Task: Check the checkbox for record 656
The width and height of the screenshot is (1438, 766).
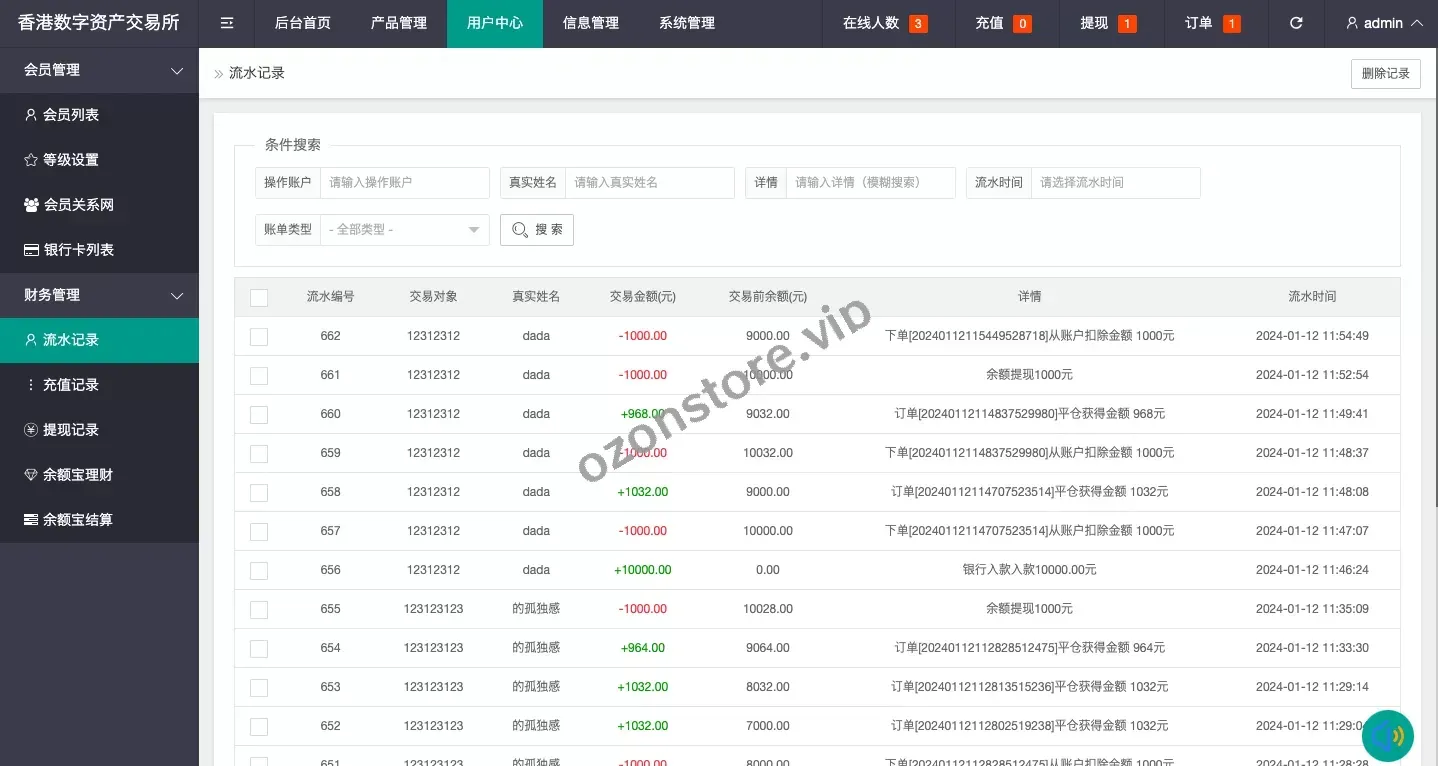Action: 259,570
